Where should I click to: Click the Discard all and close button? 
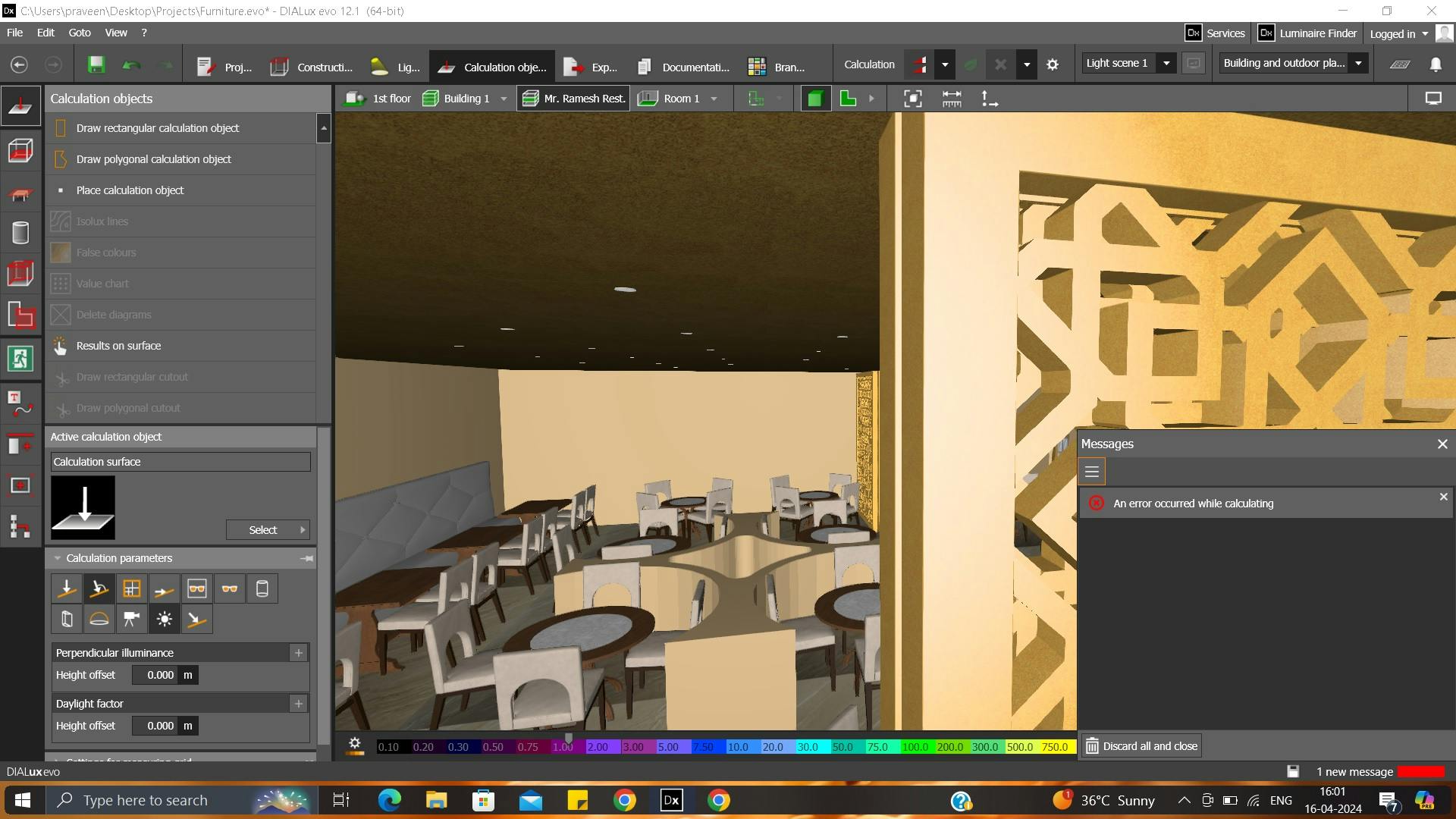click(1141, 745)
